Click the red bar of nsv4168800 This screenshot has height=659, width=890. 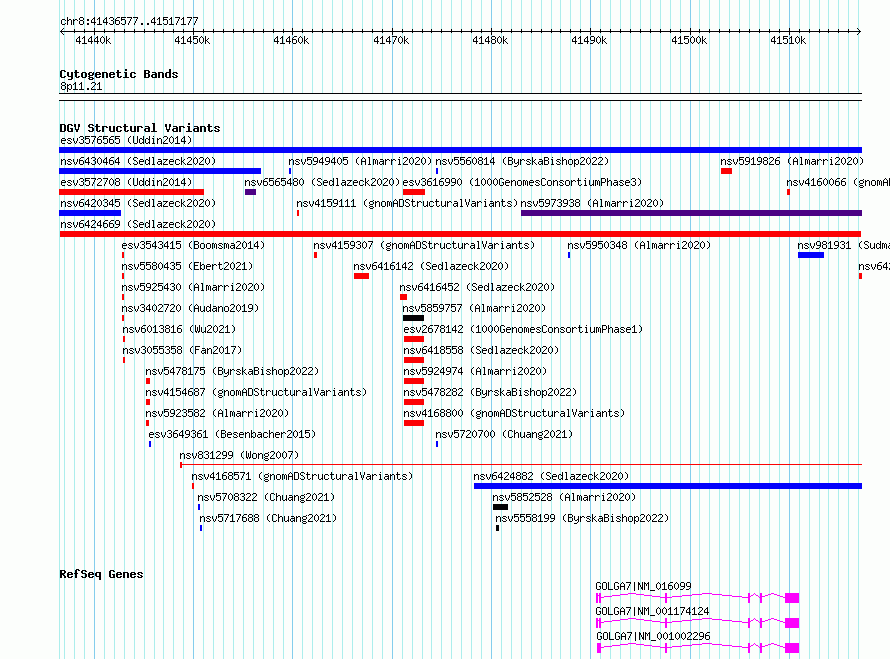point(414,423)
